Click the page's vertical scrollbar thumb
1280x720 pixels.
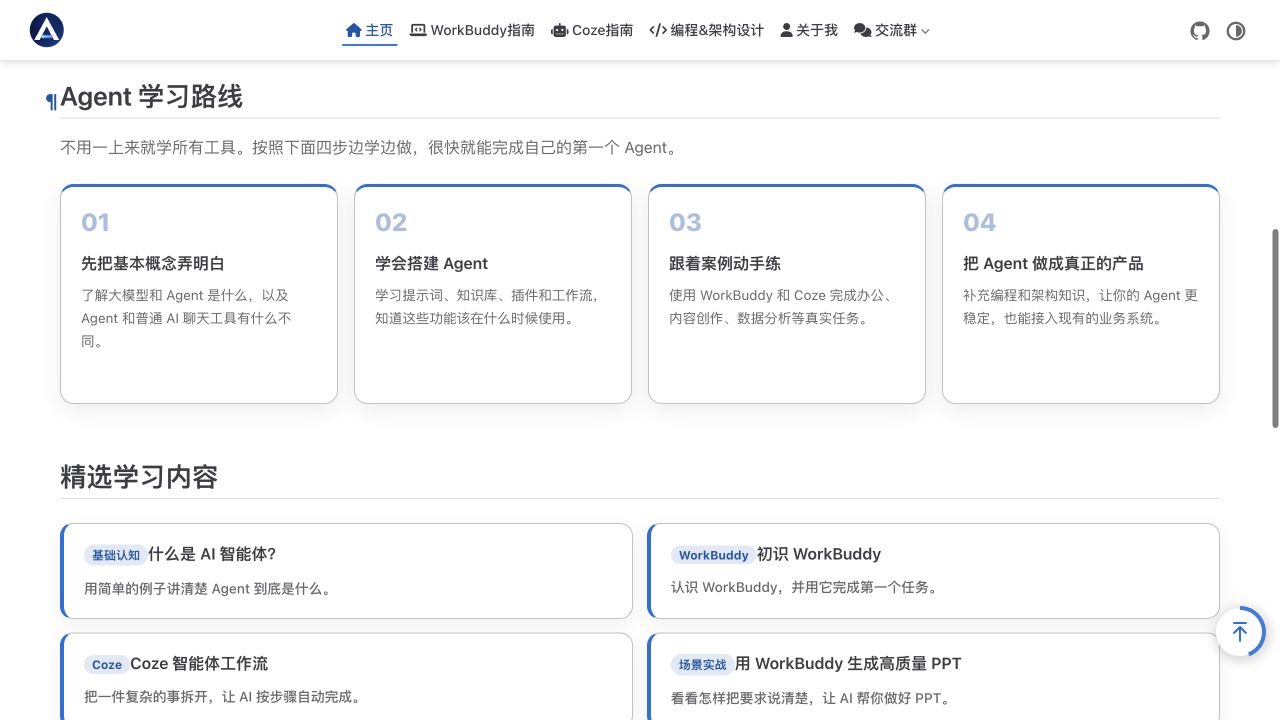[1275, 328]
